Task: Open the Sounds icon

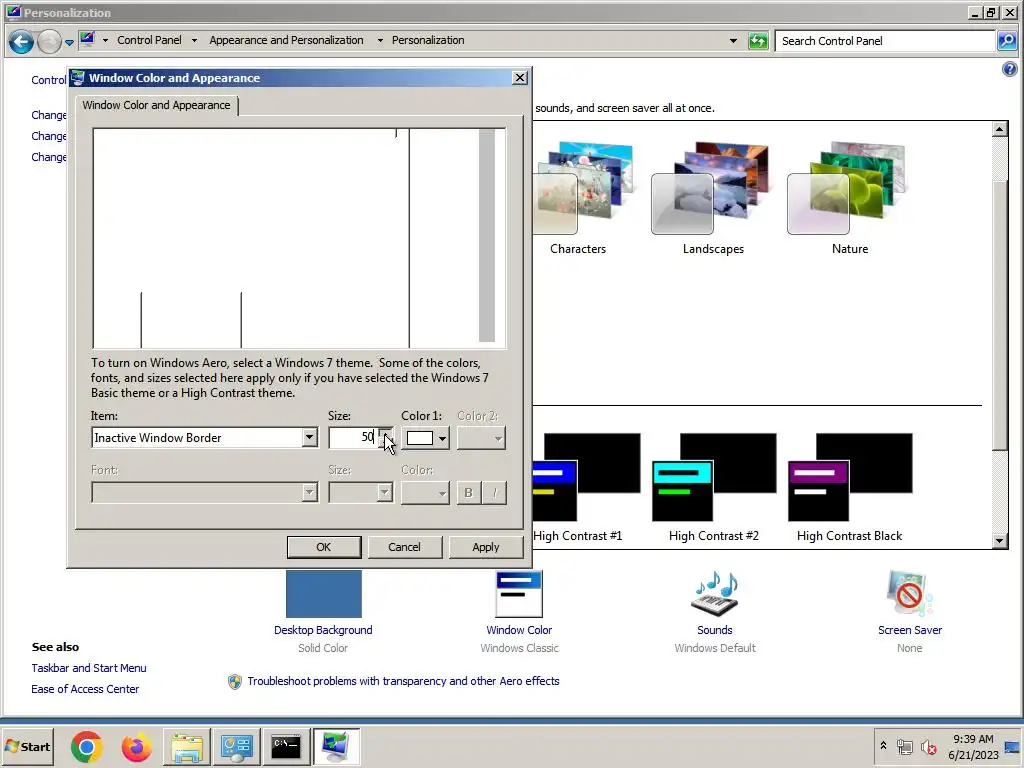Action: pos(714,594)
